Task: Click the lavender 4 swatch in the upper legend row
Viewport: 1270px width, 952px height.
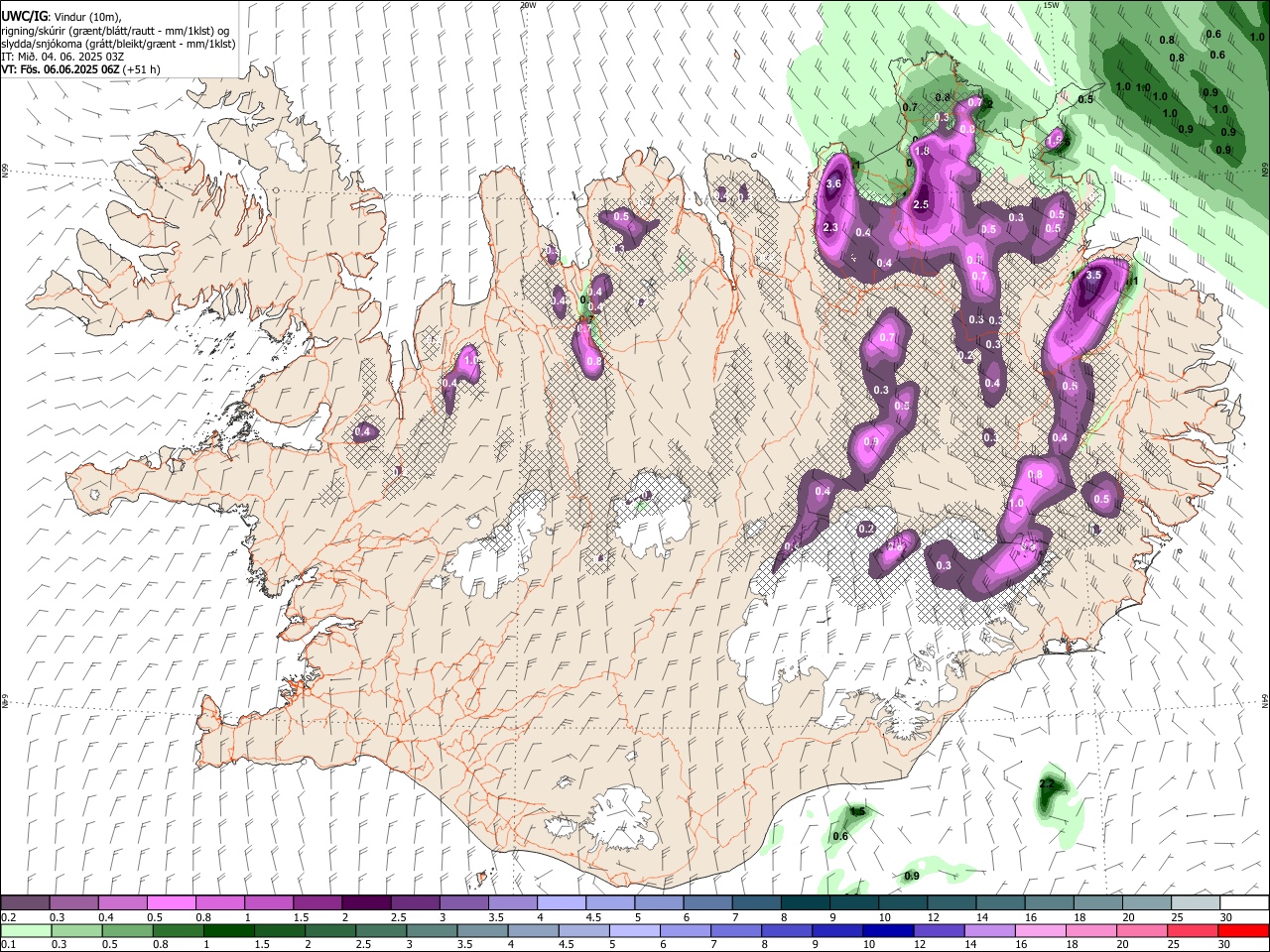Action: (560, 903)
